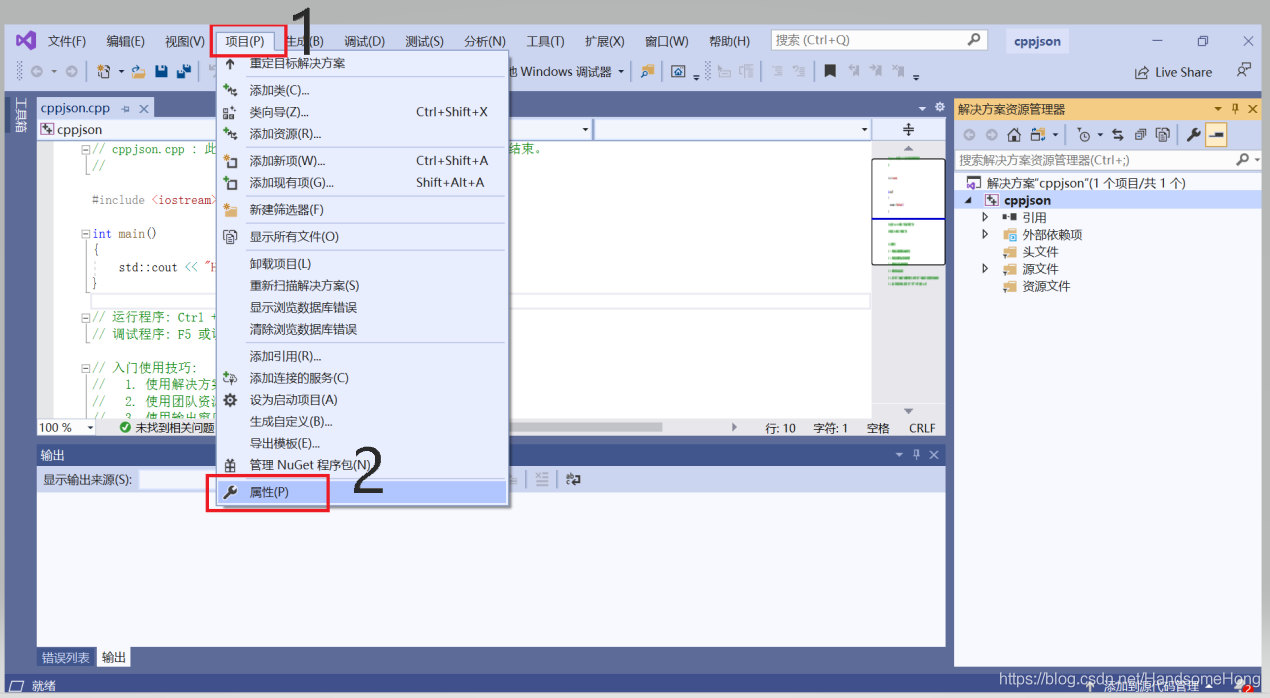1270x698 pixels.
Task: Click the Show All Files icon in Solution Explorer
Action: [1162, 135]
